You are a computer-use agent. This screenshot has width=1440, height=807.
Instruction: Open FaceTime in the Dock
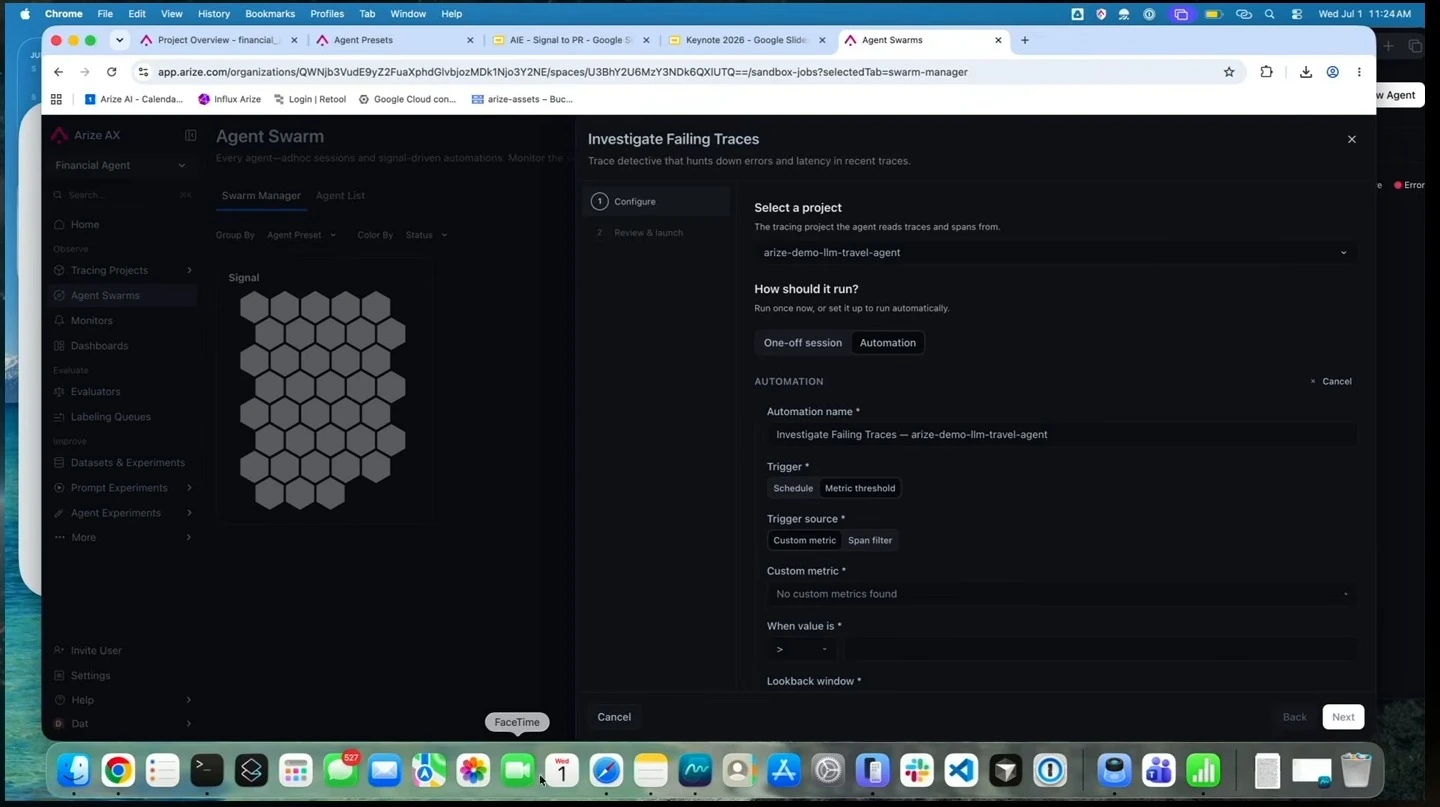(517, 770)
